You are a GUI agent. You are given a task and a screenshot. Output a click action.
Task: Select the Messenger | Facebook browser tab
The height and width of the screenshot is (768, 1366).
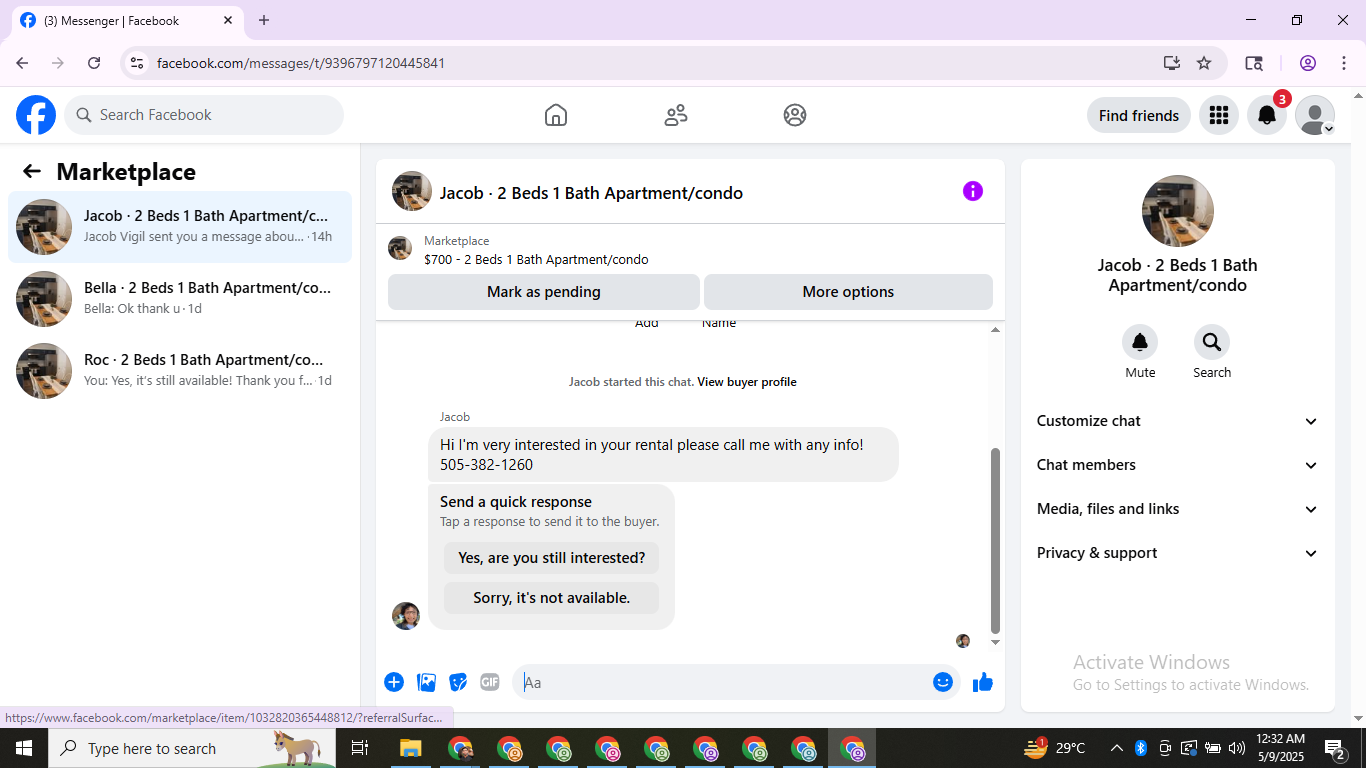(126, 21)
